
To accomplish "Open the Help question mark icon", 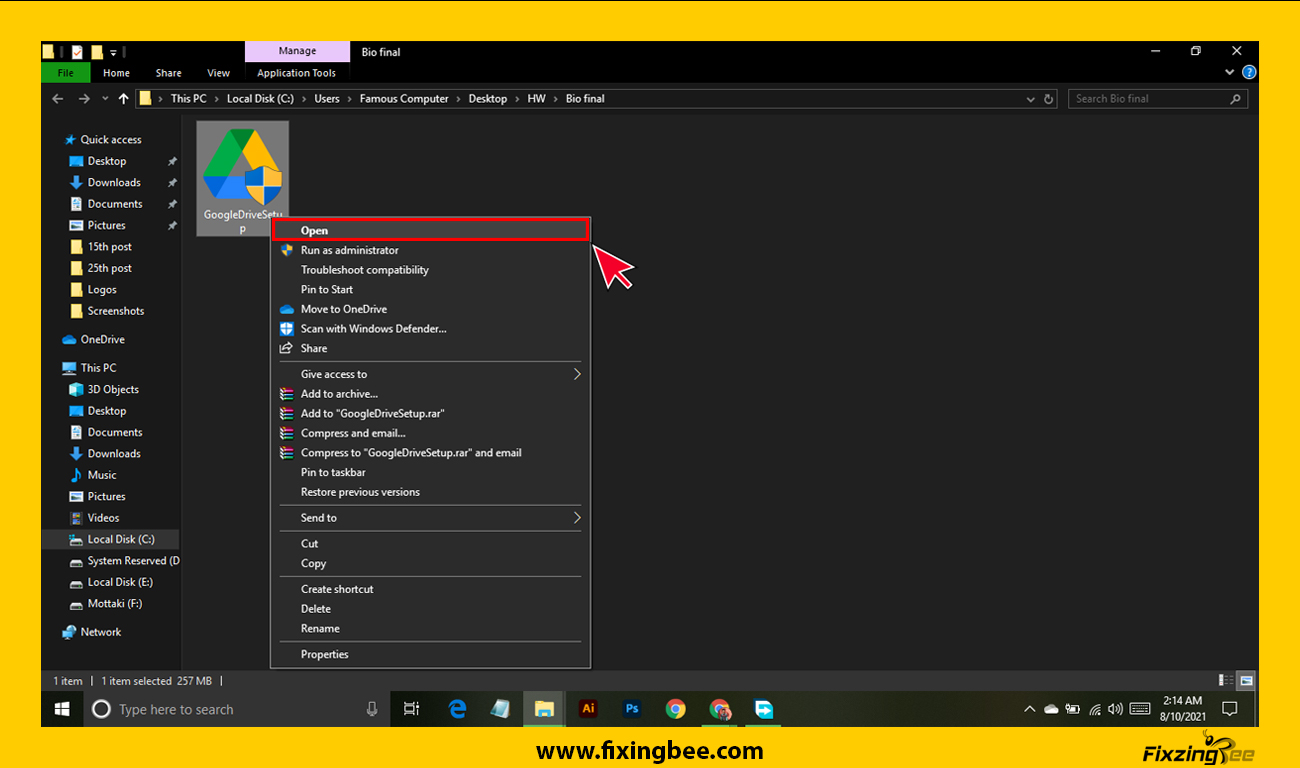I will coord(1248,73).
